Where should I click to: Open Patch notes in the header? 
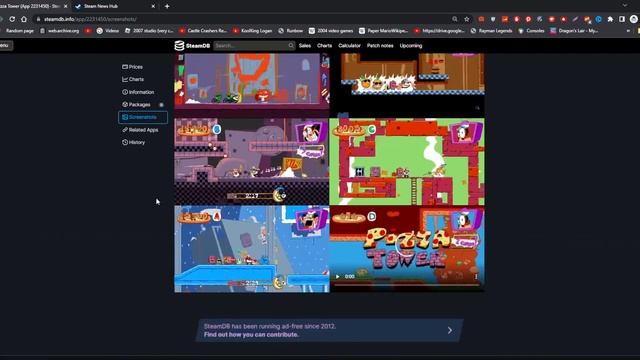(x=380, y=46)
